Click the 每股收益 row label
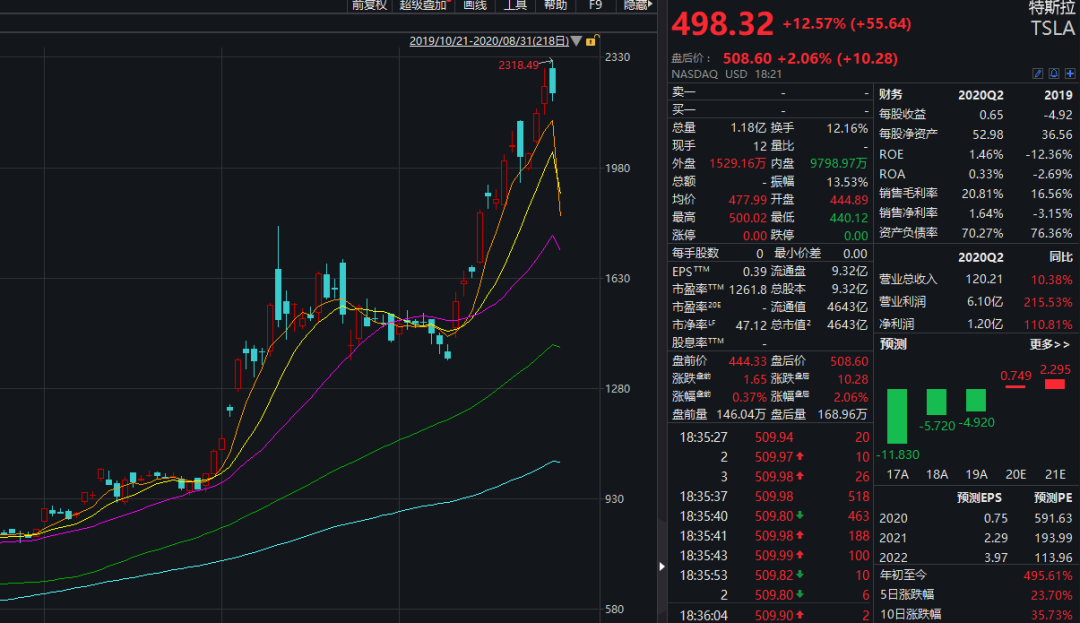The height and width of the screenshot is (623, 1080). pyautogui.click(x=902, y=114)
